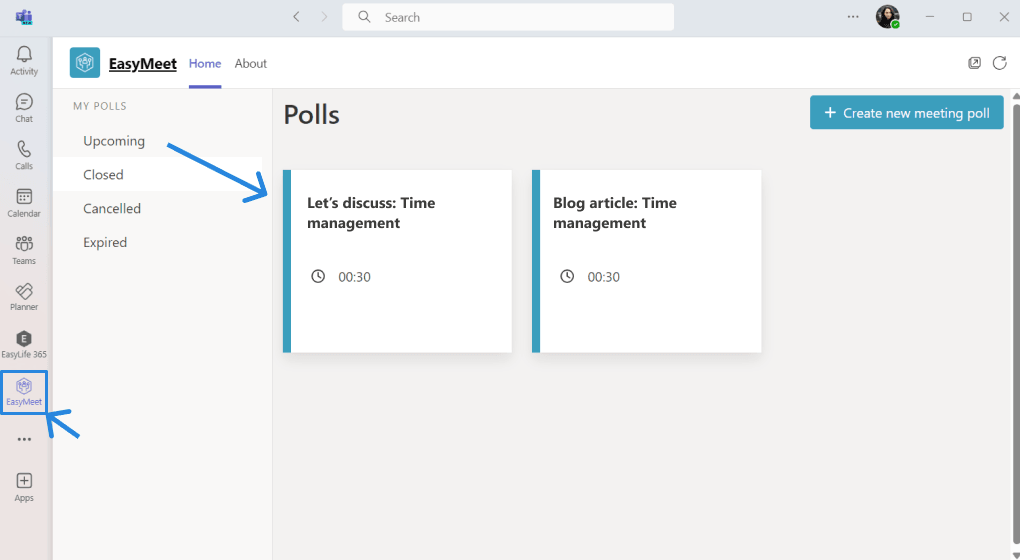Screen dimensions: 1020x560
Task: Select the EasyMeet app icon in the sidebar
Action: pyautogui.click(x=24, y=390)
